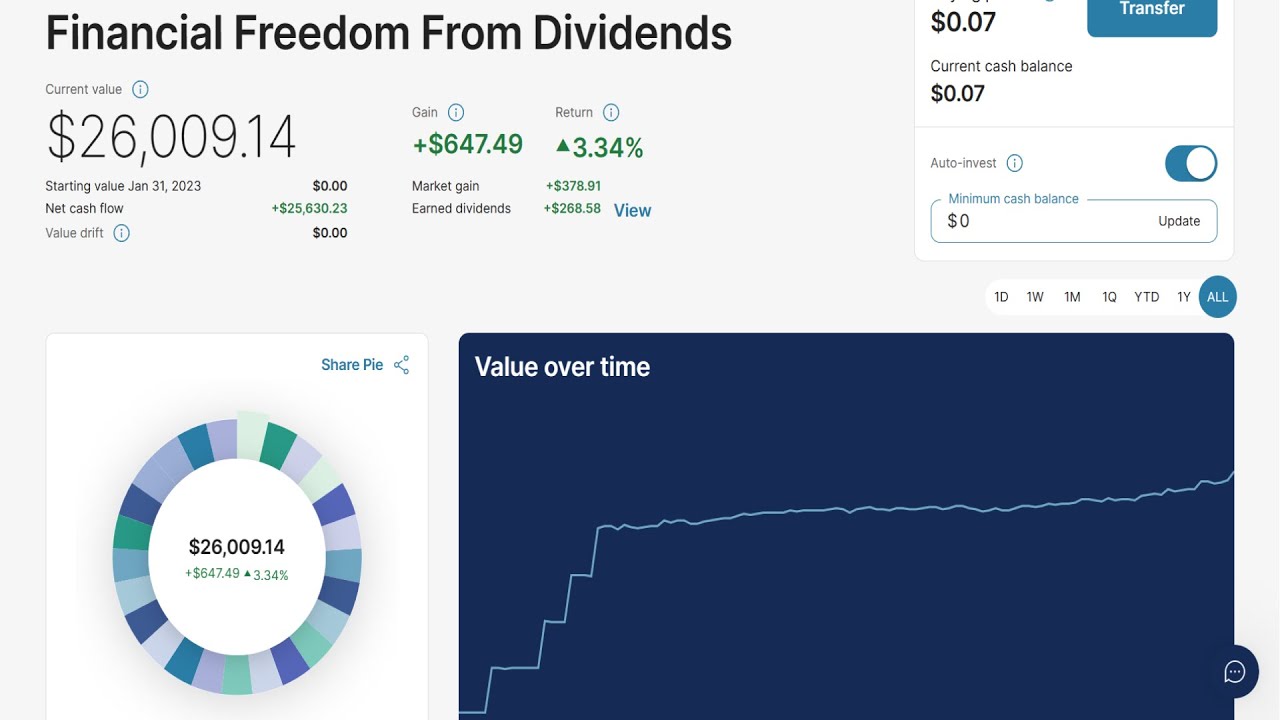This screenshot has height=720, width=1280.
Task: Select the 1M time range
Action: click(x=1072, y=297)
